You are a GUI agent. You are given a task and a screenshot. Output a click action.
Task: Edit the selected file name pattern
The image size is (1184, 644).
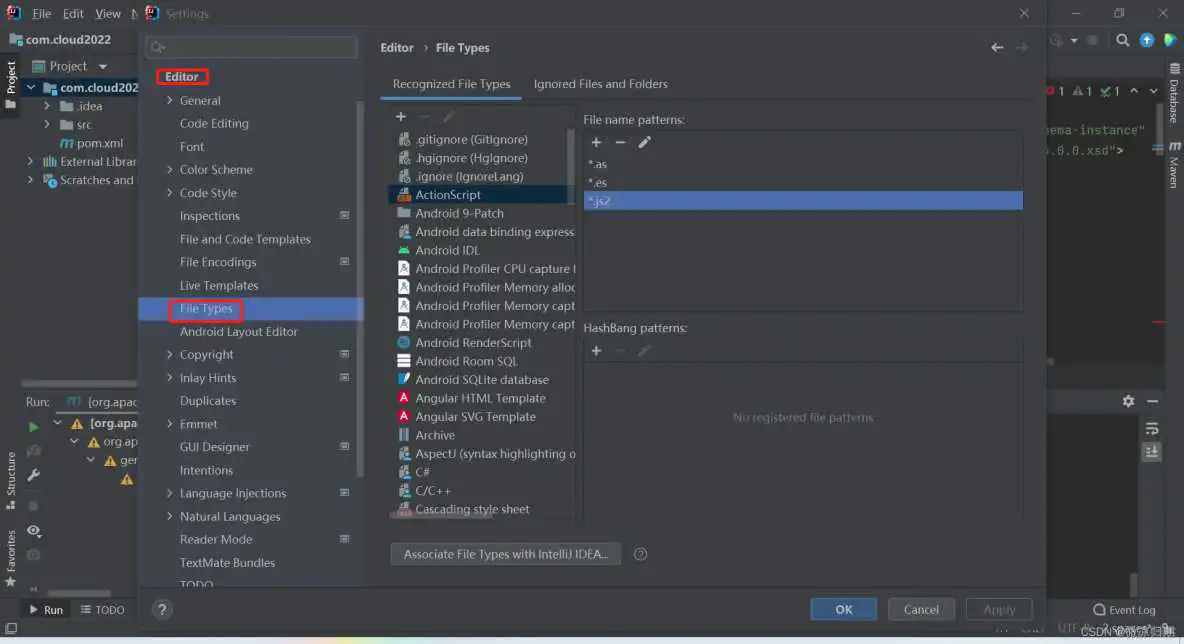[x=644, y=143]
